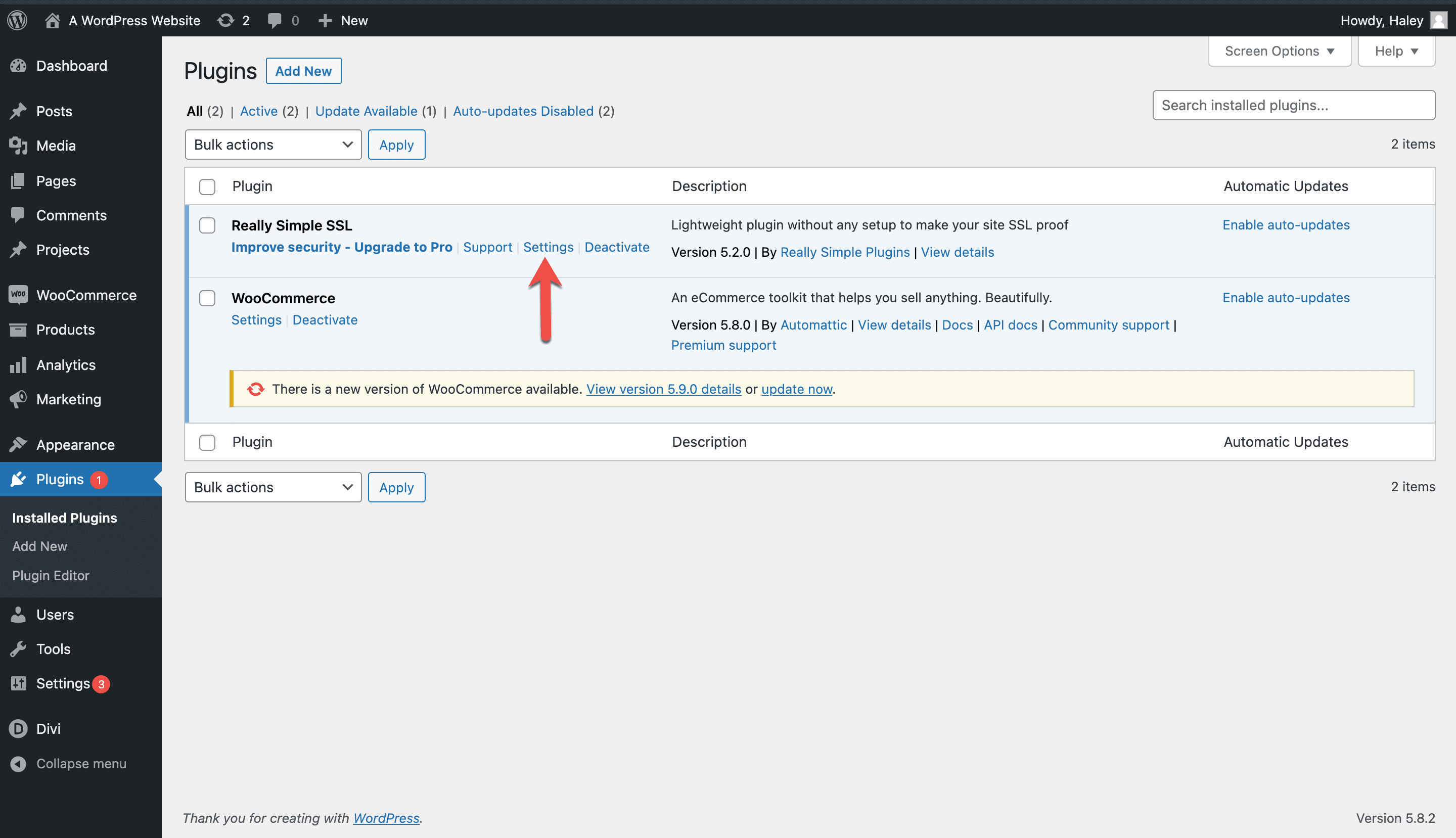This screenshot has height=838, width=1456.
Task: Click the Add New plugin button
Action: [x=303, y=71]
